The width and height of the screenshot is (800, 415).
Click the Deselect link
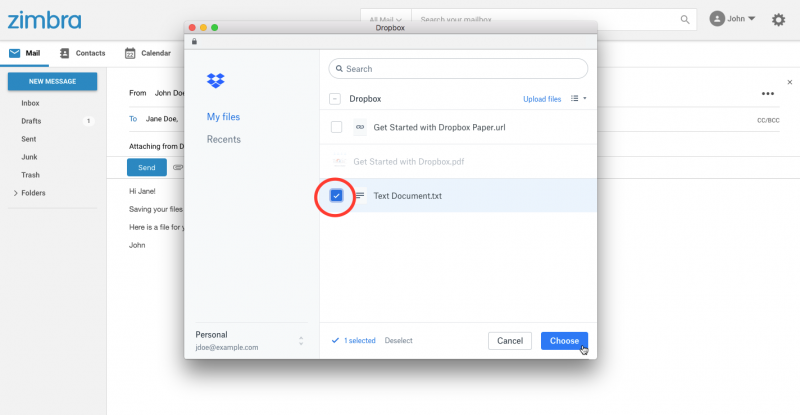398,340
